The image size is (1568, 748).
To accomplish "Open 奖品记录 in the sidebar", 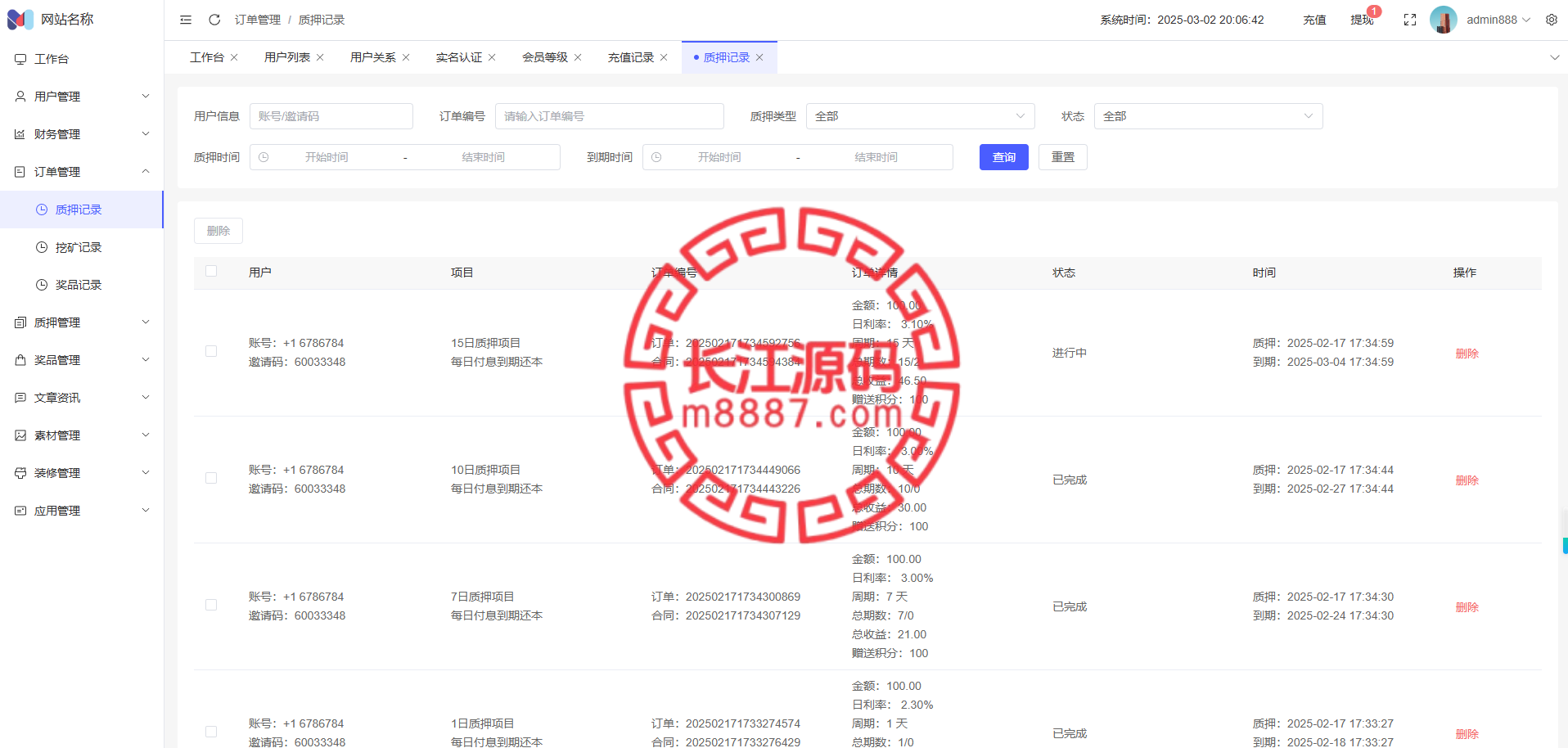I will click(82, 285).
